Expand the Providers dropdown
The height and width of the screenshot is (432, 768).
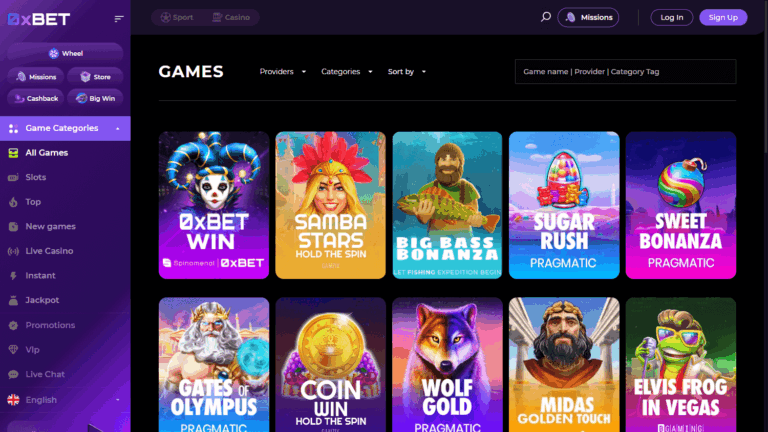click(x=283, y=72)
